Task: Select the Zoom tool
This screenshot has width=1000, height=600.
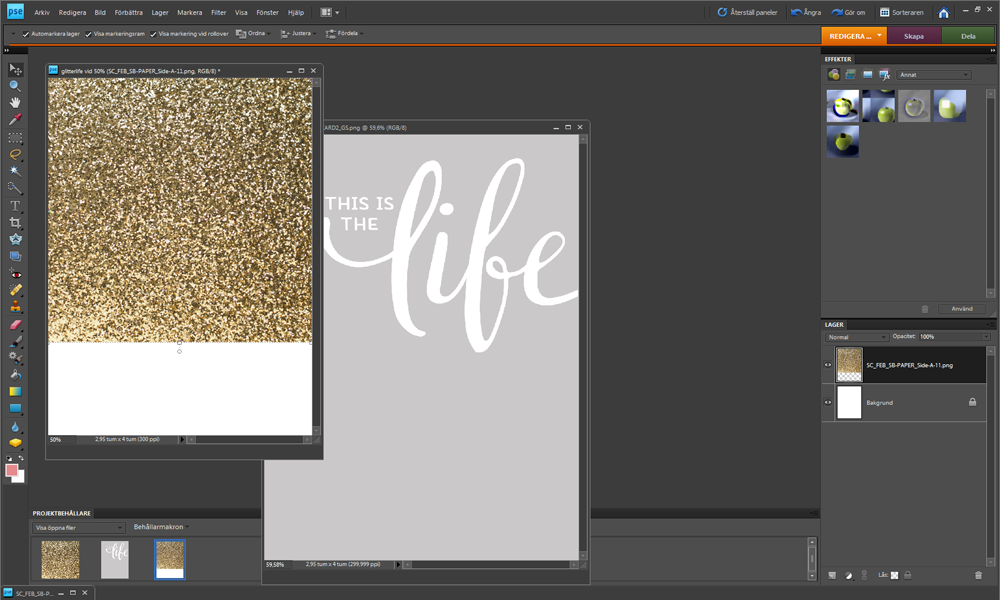Action: (x=14, y=85)
